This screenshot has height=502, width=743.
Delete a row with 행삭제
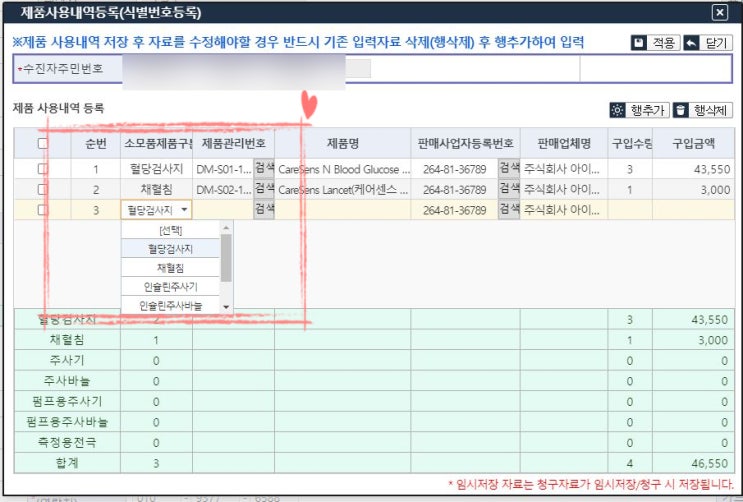pyautogui.click(x=702, y=110)
